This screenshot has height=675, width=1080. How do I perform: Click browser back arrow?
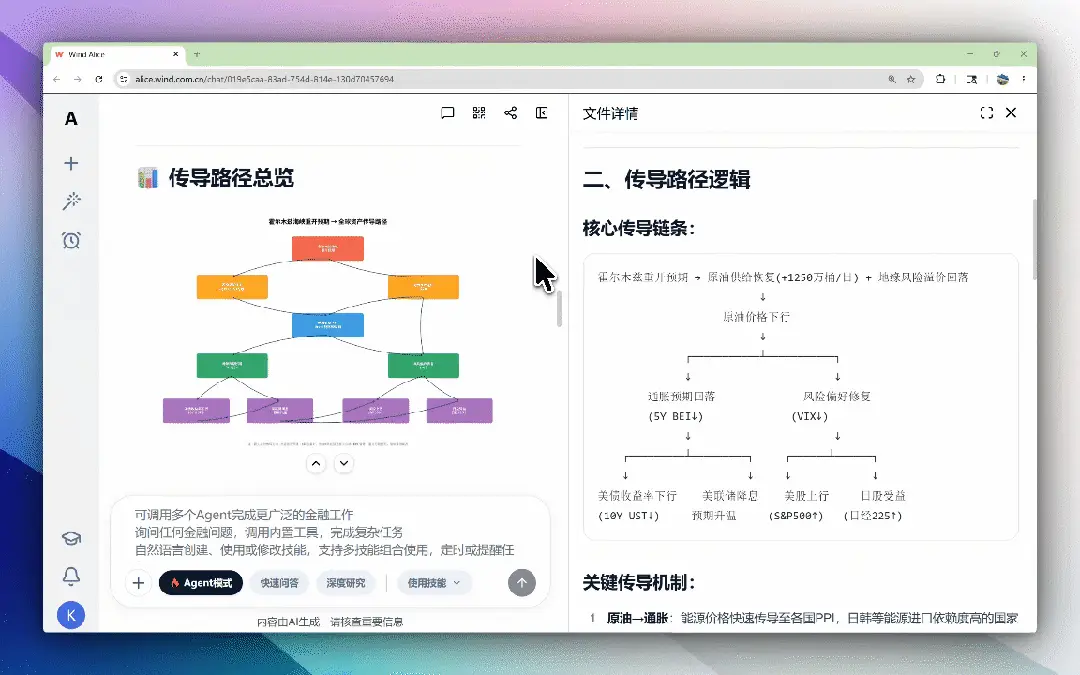click(56, 79)
